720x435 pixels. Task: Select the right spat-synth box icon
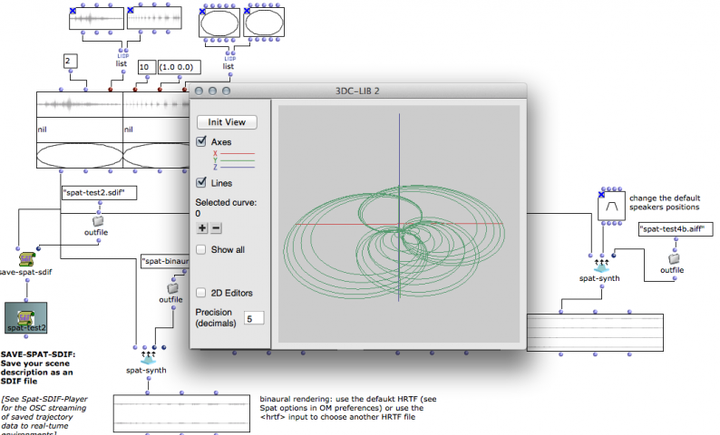602,267
